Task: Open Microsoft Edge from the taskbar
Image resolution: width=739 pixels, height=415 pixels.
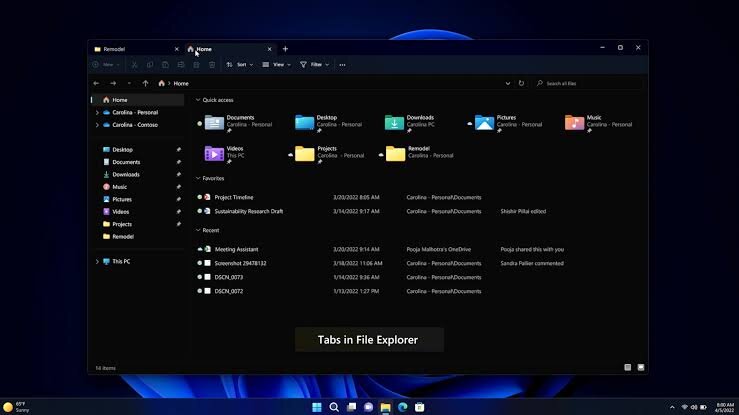Action: [402, 407]
